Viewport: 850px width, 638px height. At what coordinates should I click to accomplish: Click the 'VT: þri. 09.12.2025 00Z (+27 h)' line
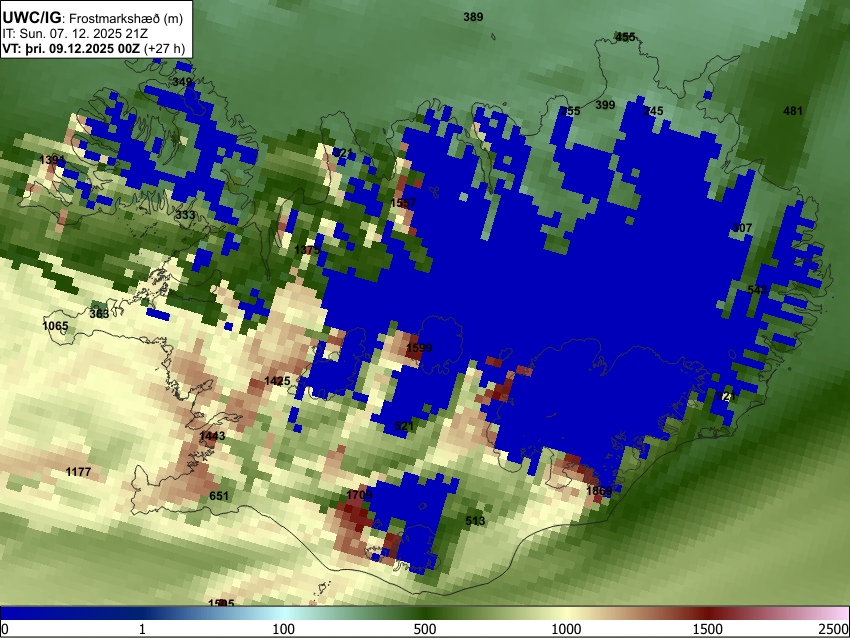[x=94, y=48]
